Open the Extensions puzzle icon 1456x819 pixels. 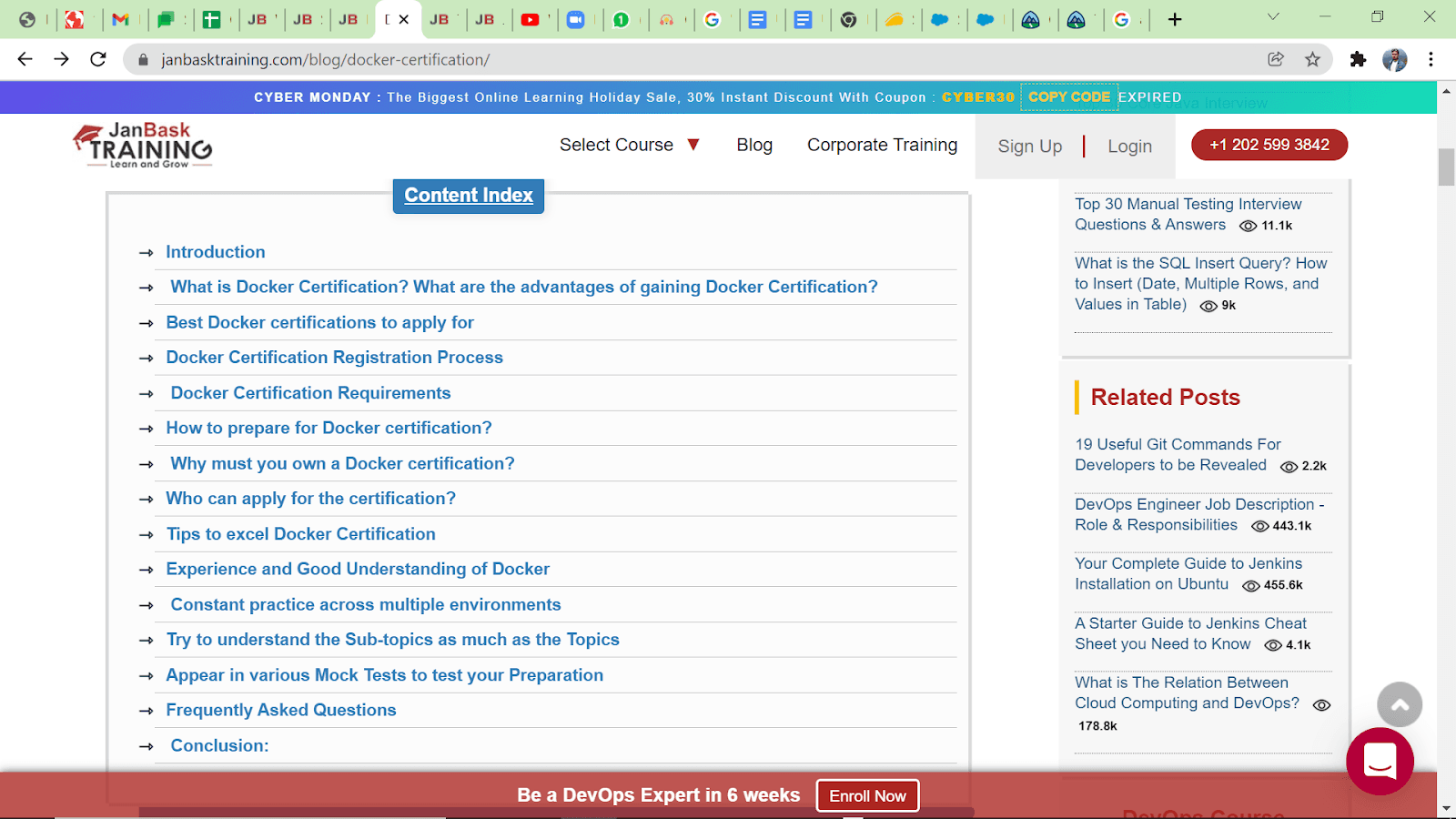pos(1358,59)
